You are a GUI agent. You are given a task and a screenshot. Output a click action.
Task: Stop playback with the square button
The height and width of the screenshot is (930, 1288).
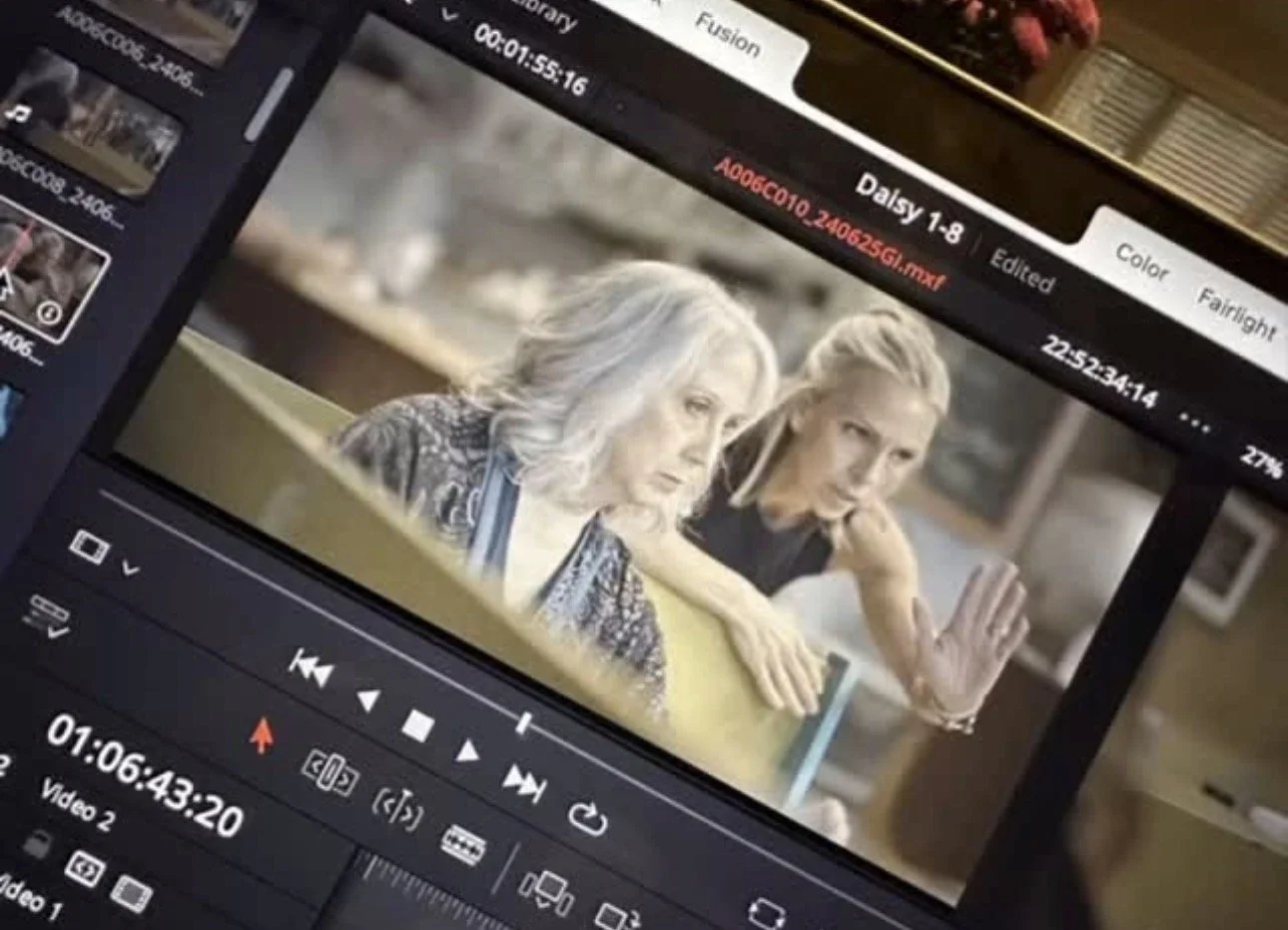[x=416, y=726]
